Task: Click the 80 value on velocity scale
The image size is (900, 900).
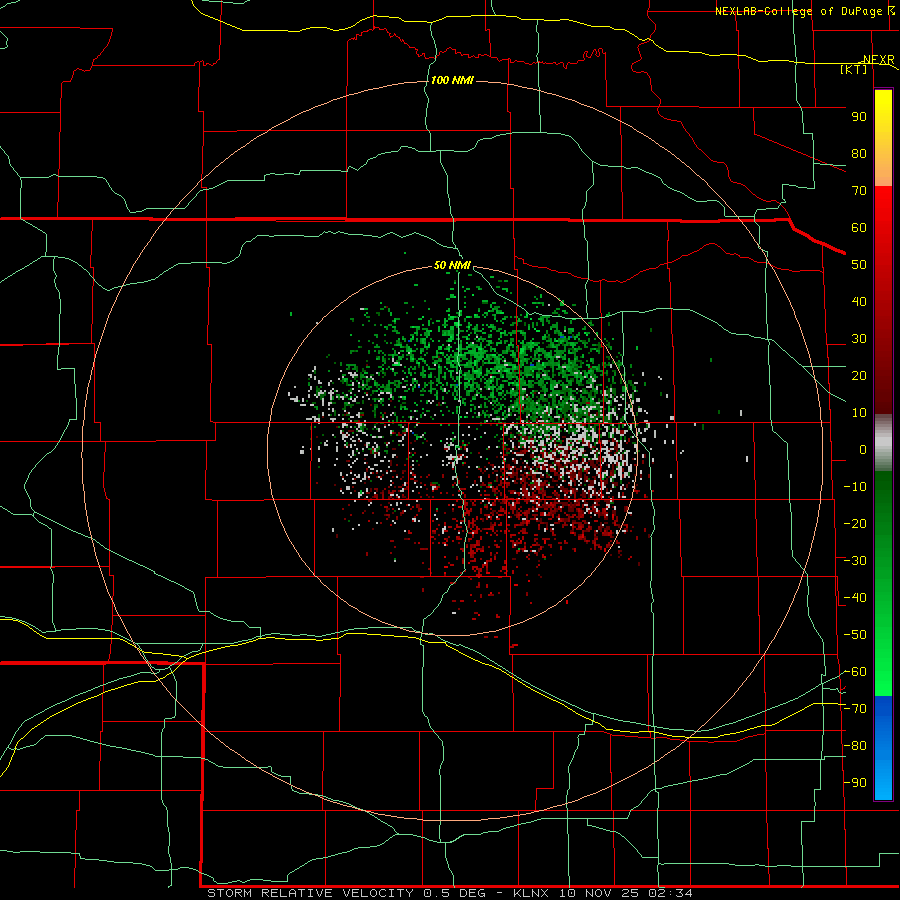Action: coord(859,154)
